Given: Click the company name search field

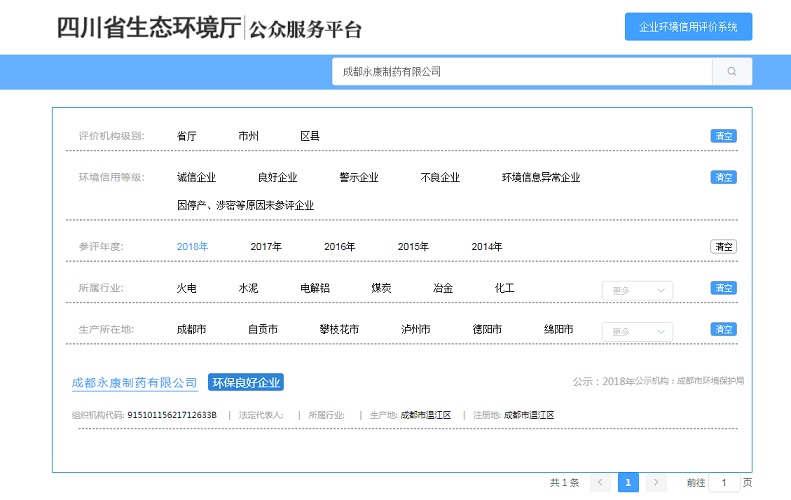Looking at the screenshot, I should click(x=521, y=72).
